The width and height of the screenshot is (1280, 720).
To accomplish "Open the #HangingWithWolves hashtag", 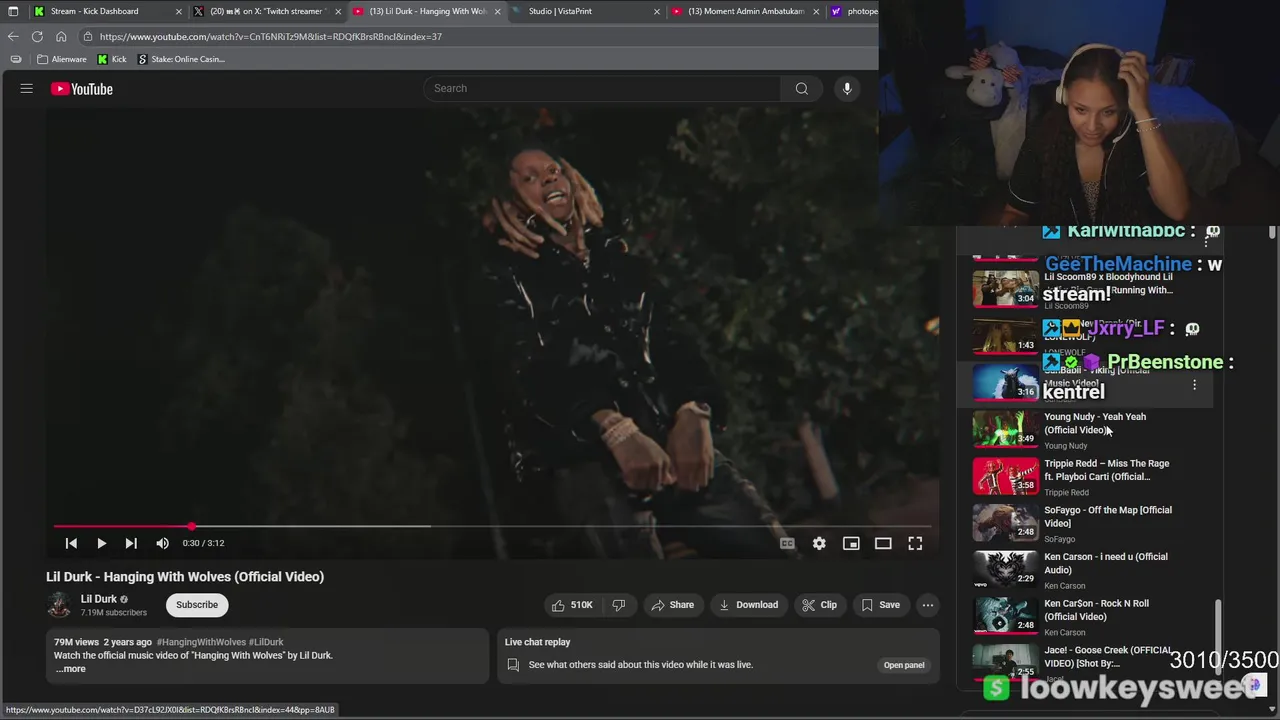I will point(201,642).
